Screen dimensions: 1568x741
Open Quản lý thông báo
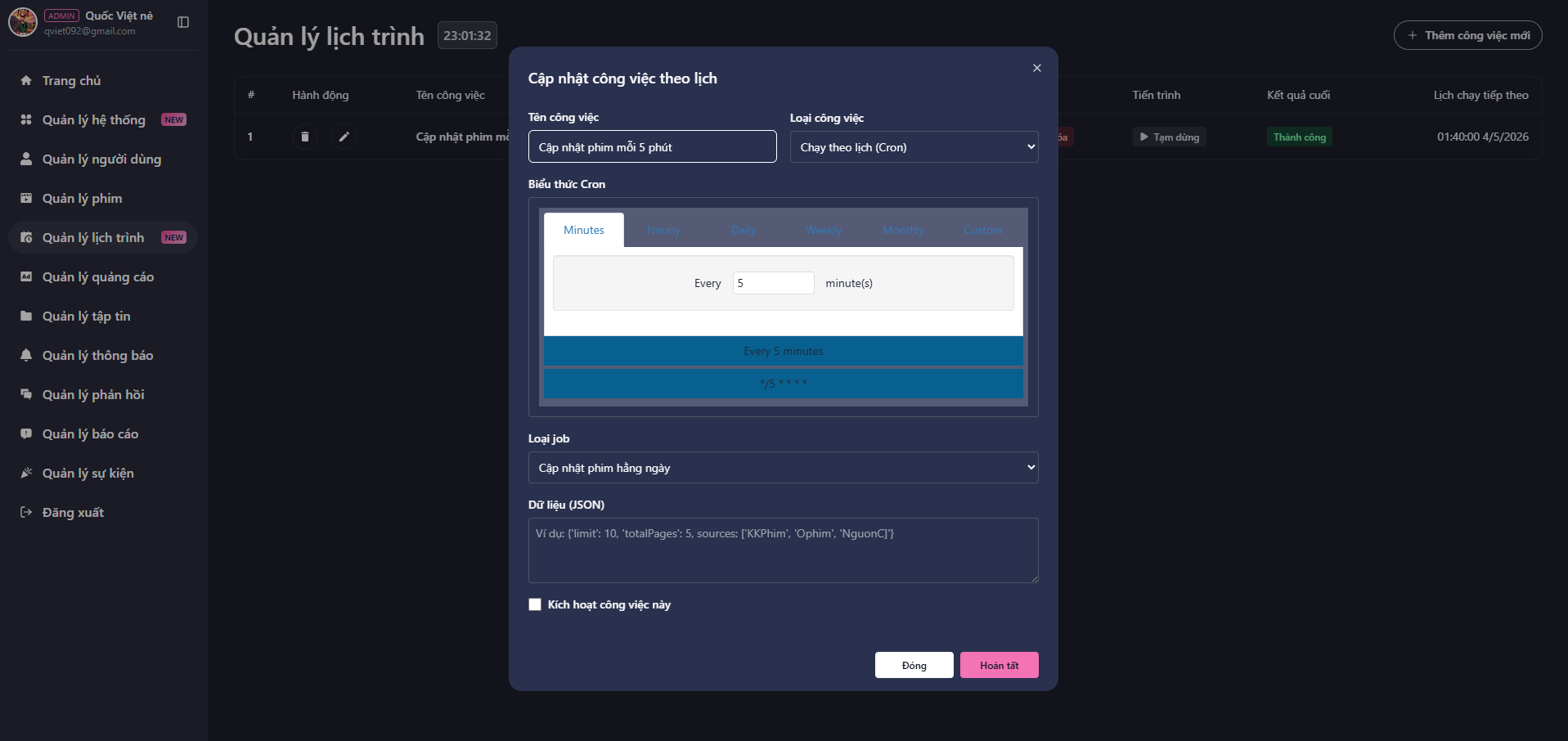(x=103, y=355)
